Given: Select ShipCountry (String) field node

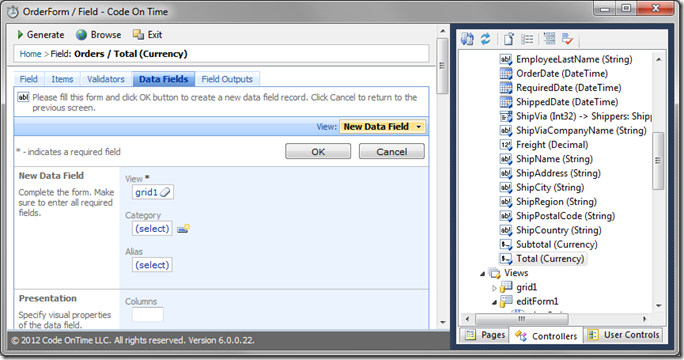Looking at the screenshot, I should [x=558, y=230].
